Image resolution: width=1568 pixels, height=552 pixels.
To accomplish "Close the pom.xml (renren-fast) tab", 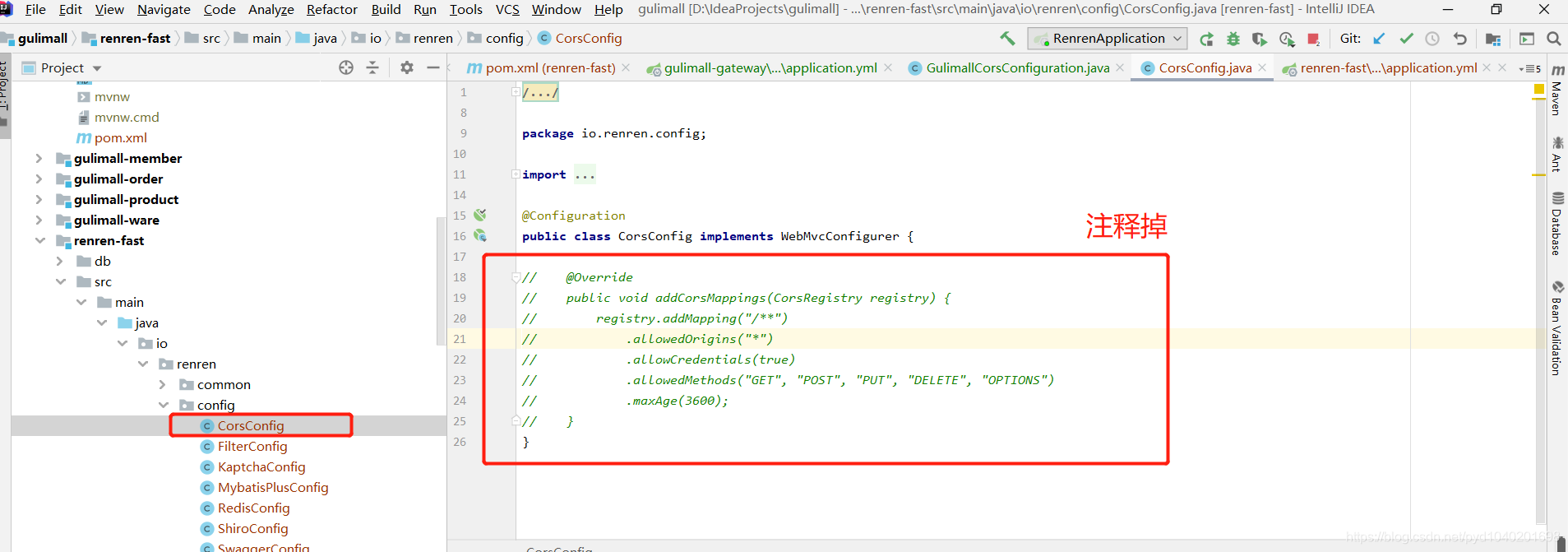I will (x=626, y=67).
